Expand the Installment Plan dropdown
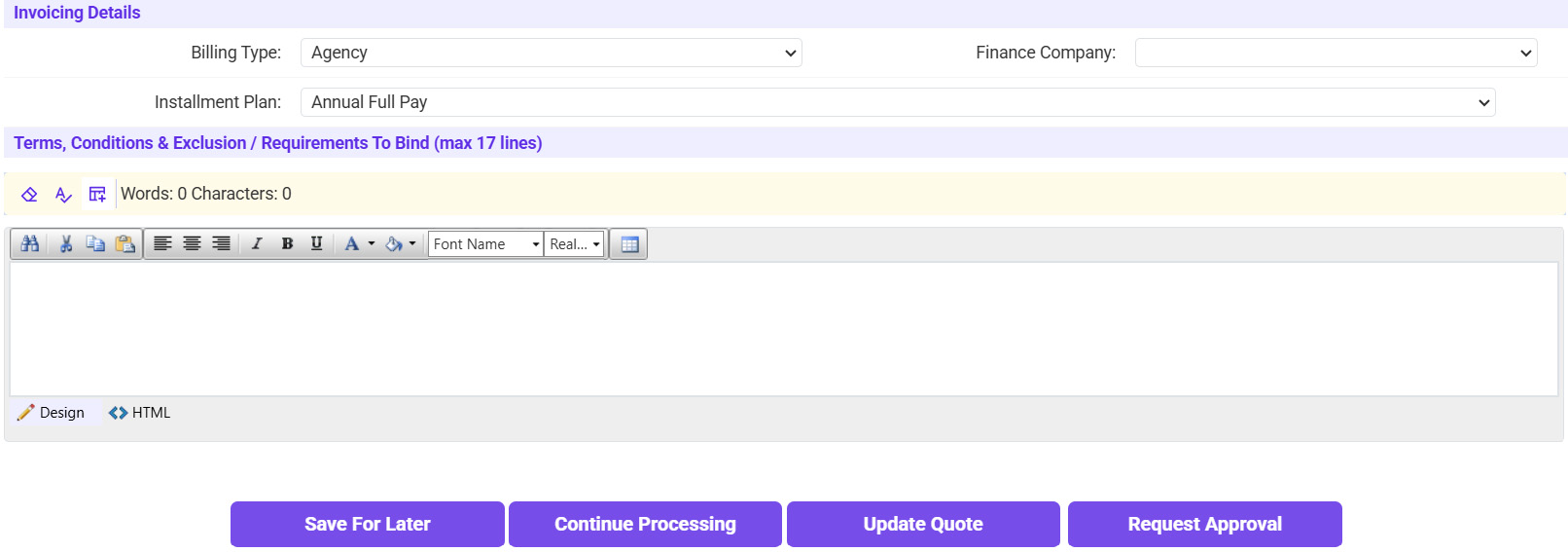Screen dimensions: 1568x552 tap(897, 102)
